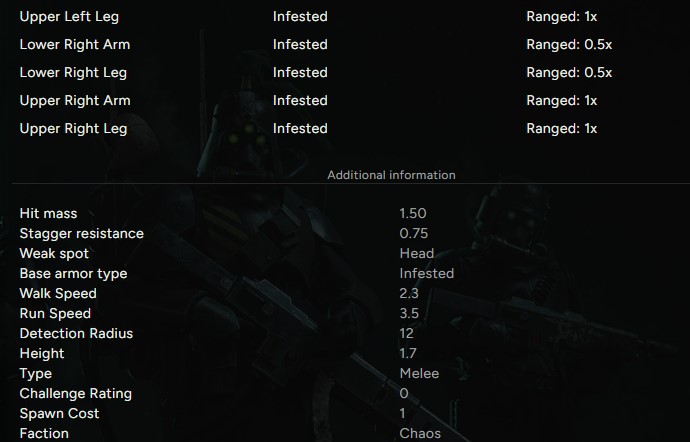Click the Walk Speed value 2.3
Screen dimensions: 690x442
(x=409, y=294)
